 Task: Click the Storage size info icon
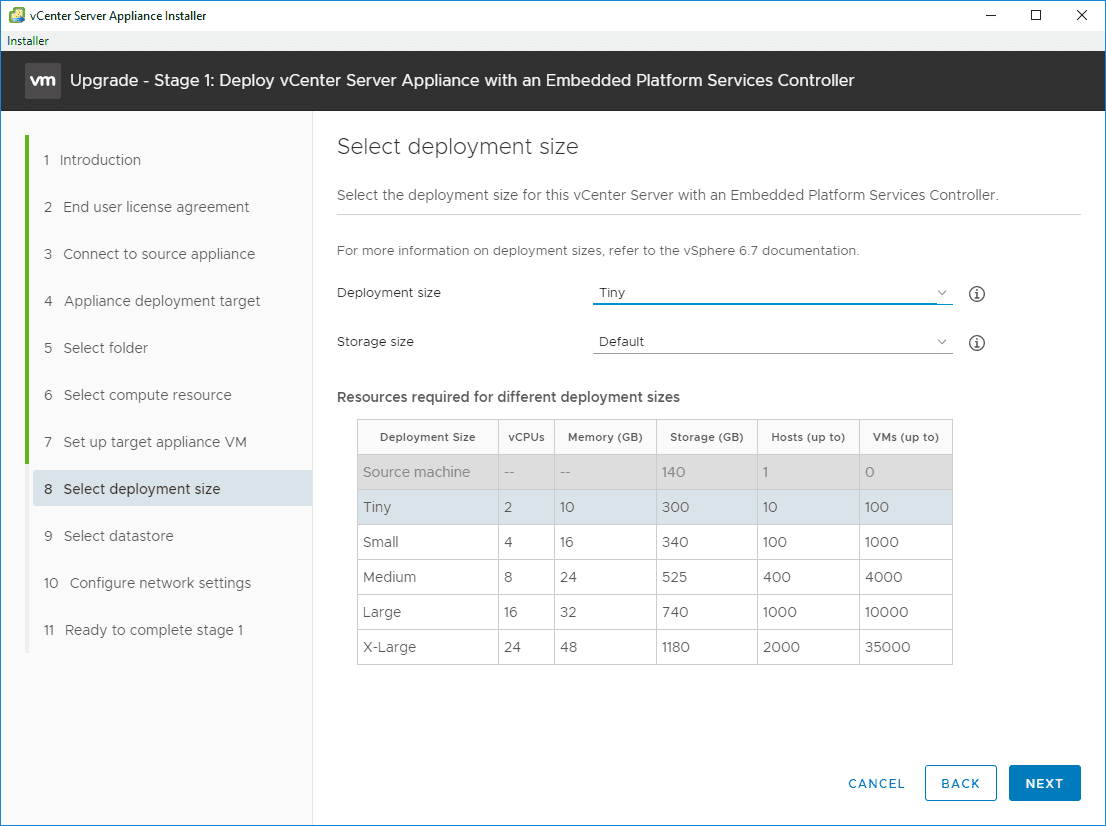[977, 342]
